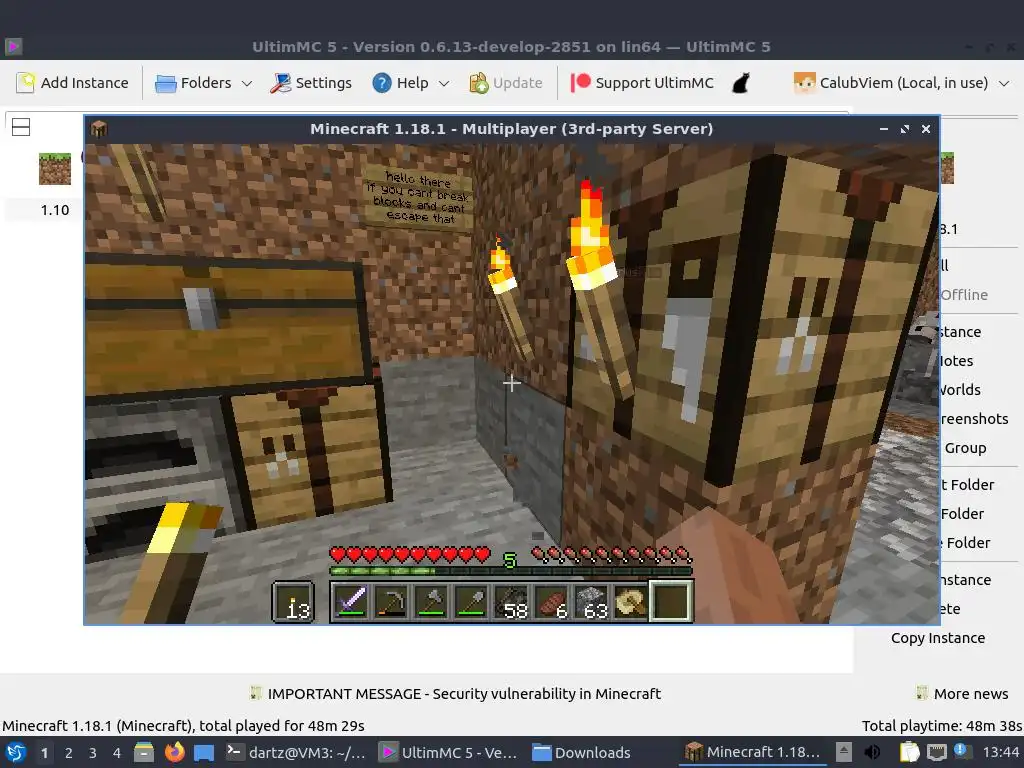
Task: Open the CalubViem account dropdown
Action: point(901,83)
